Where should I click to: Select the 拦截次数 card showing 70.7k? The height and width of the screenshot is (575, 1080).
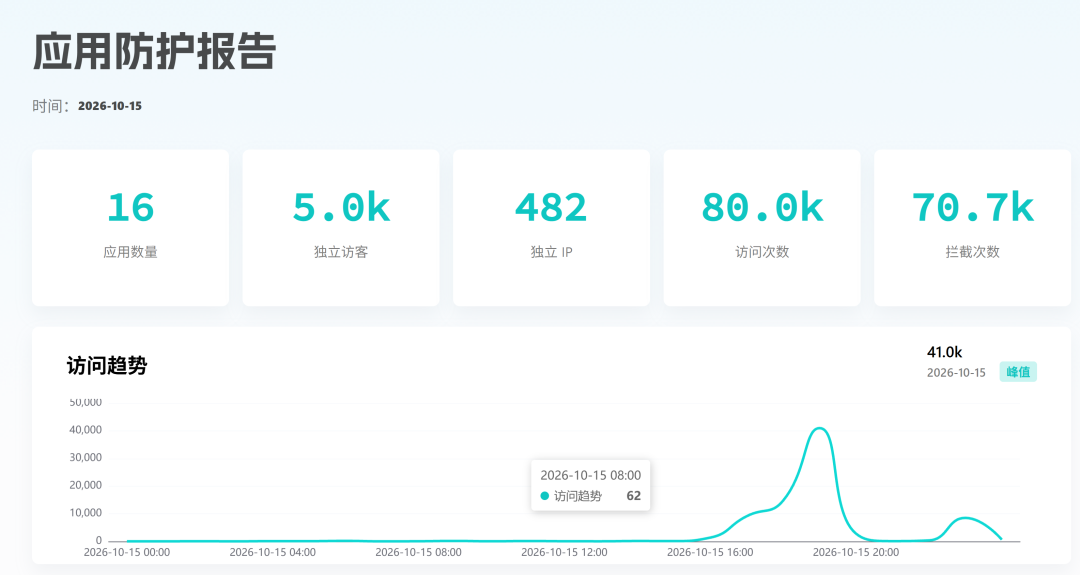coord(973,228)
